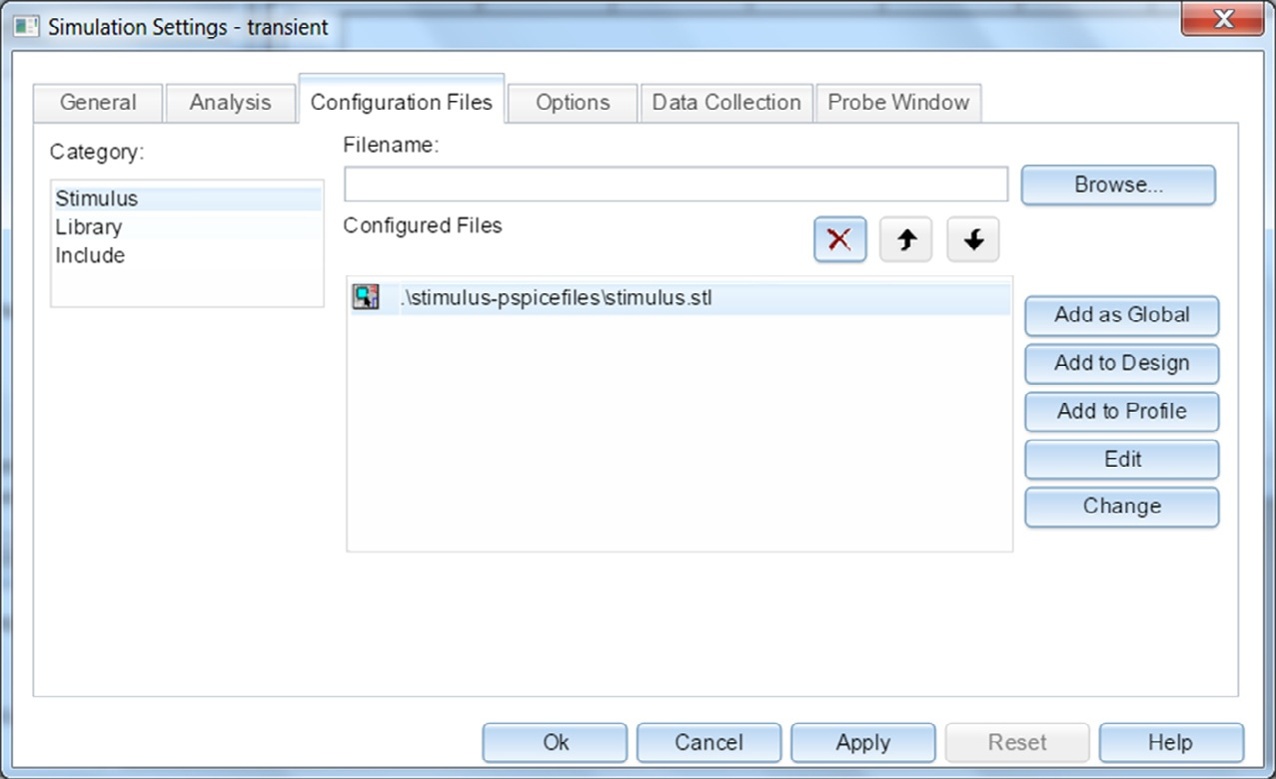The height and width of the screenshot is (779, 1276).
Task: Go to the Options tab
Action: pos(572,103)
